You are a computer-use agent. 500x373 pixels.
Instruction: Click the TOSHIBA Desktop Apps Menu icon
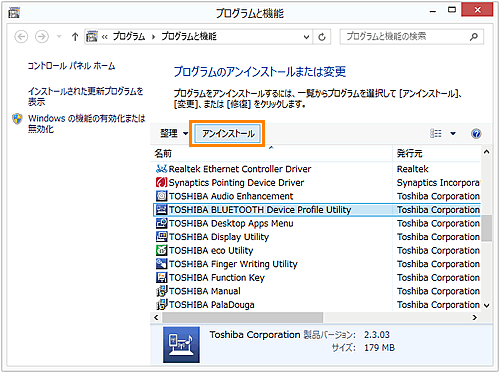pos(161,223)
